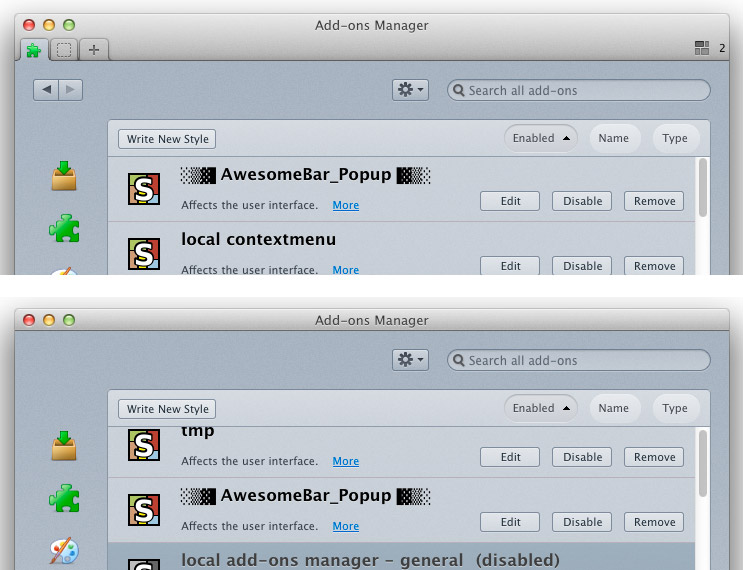Screen dimensions: 743x570
Task: Go back with the left arrow button
Action: [x=46, y=90]
